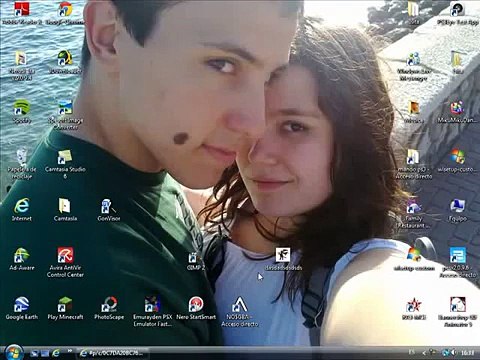Open Internet Explorer from Quick Launch
This screenshot has height=360, width=480.
(x=56, y=353)
